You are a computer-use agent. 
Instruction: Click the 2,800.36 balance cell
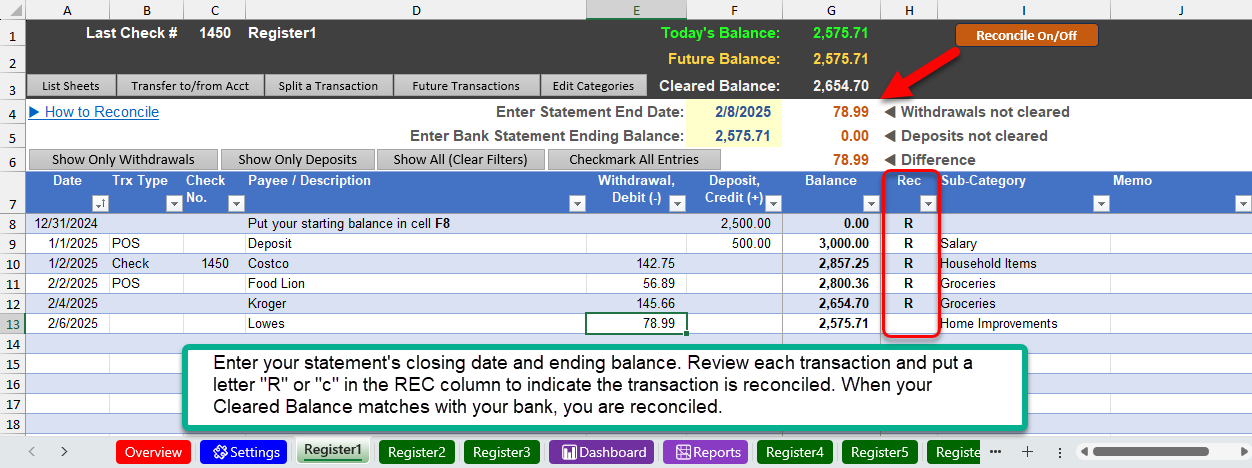[831, 283]
